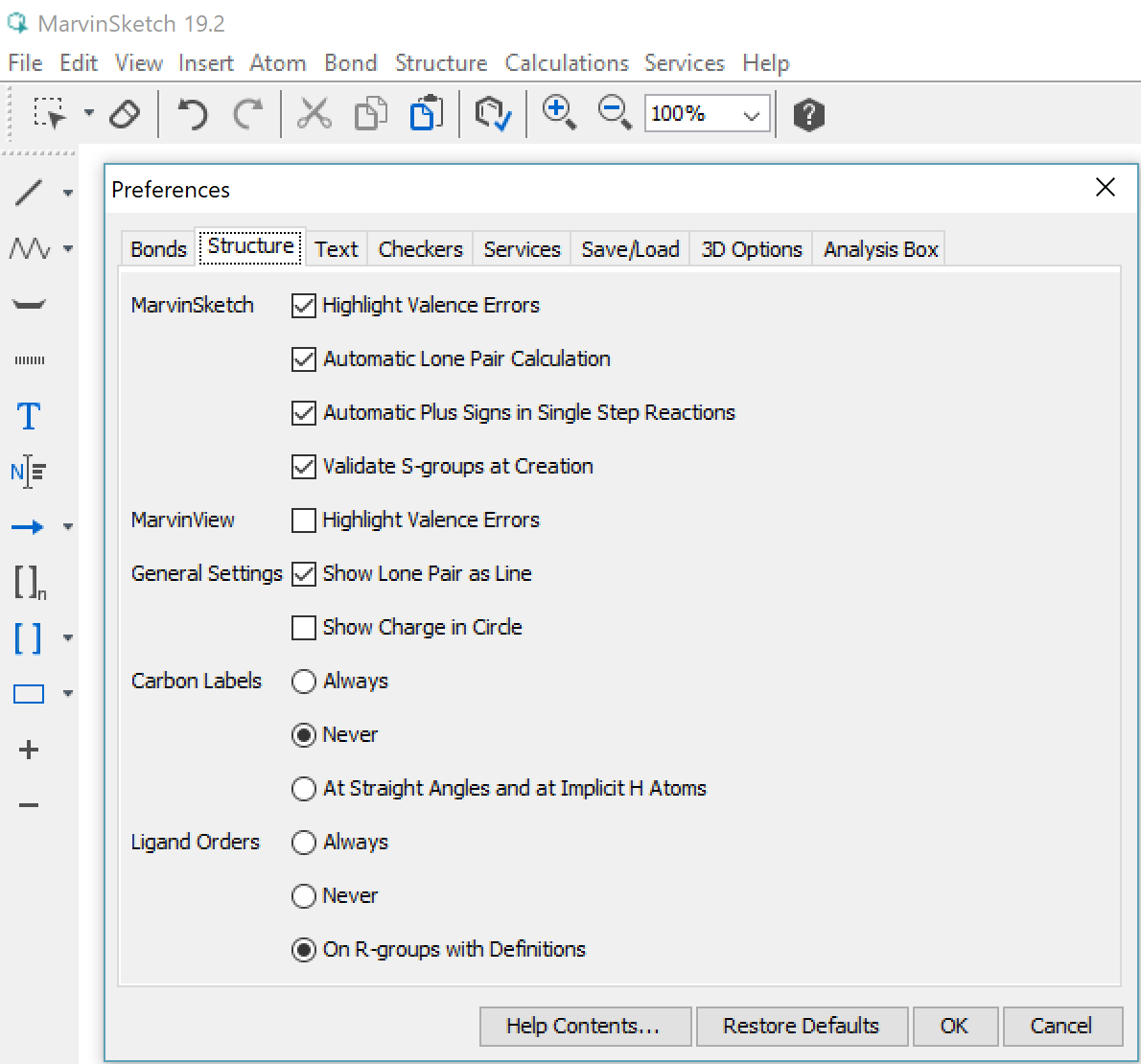Enable Show Charge in Circle
Viewport: 1141px width, 1064px height.
click(x=304, y=627)
